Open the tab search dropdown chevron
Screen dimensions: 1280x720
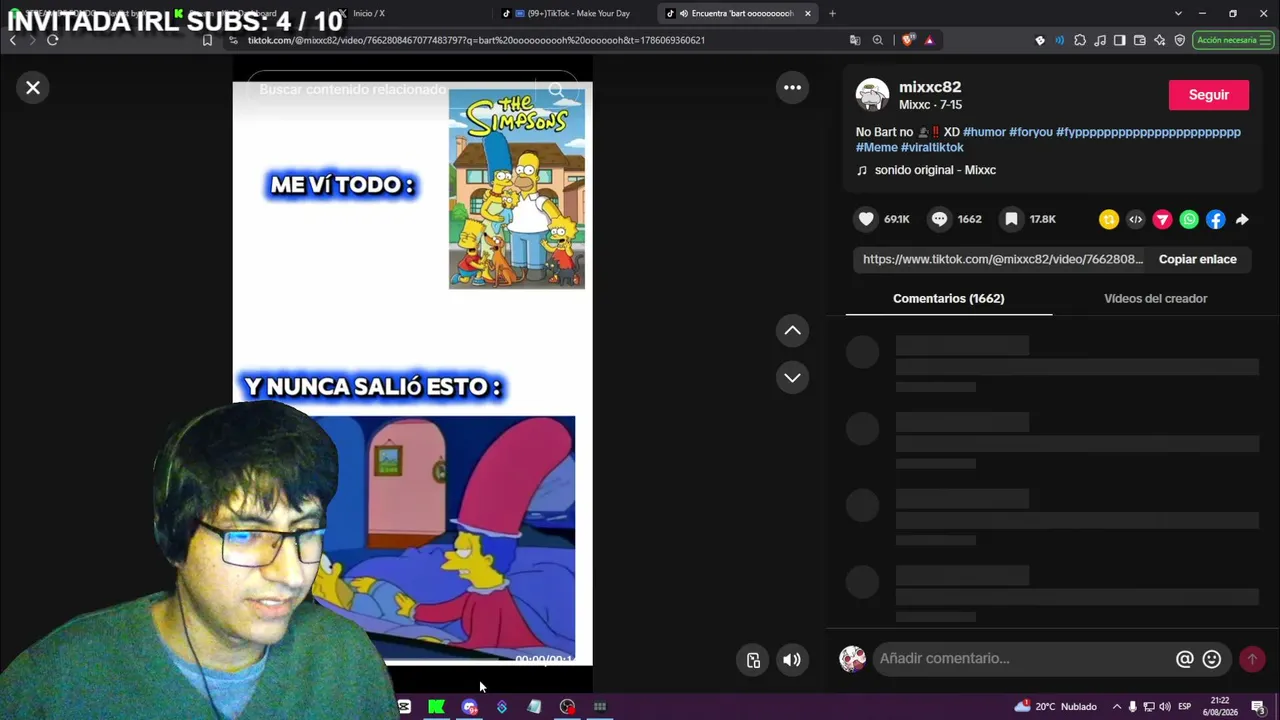[x=1178, y=14]
